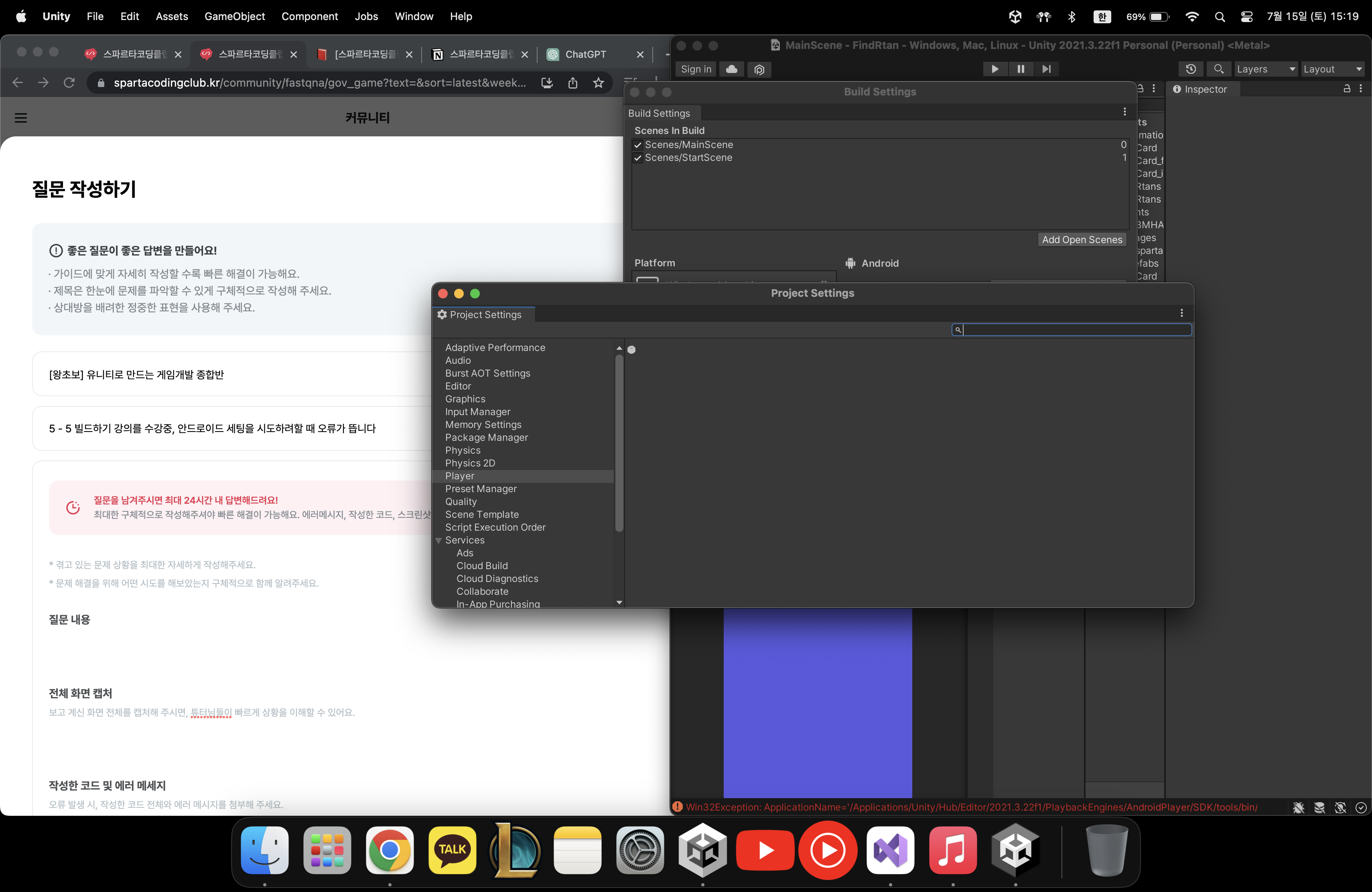Select Physics 2D settings category
This screenshot has height=892, width=1372.
(471, 463)
